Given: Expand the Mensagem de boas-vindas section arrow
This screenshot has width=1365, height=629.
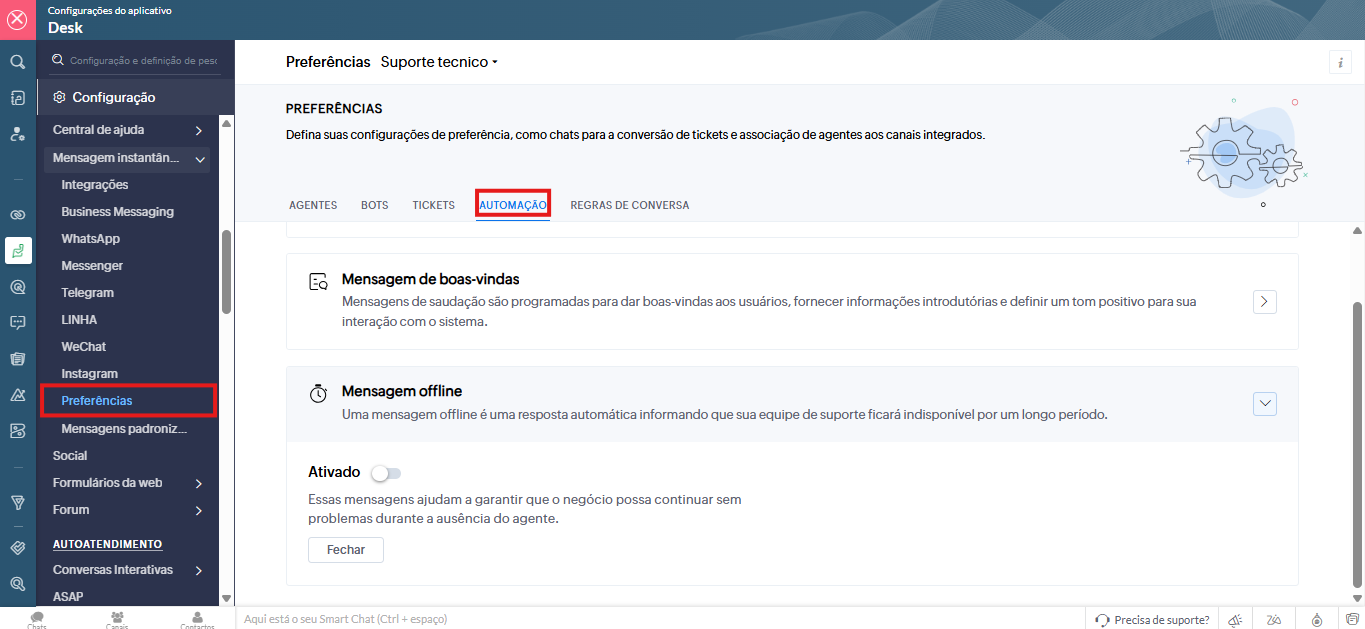Looking at the screenshot, I should pyautogui.click(x=1264, y=301).
